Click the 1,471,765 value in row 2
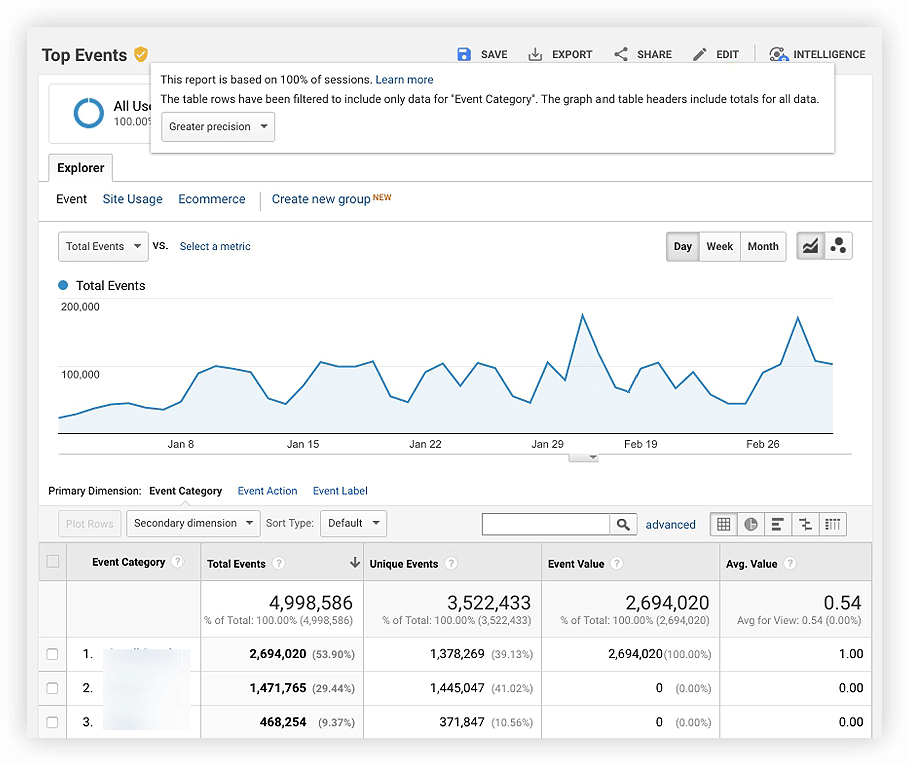The width and height of the screenshot is (909, 765). click(x=278, y=688)
